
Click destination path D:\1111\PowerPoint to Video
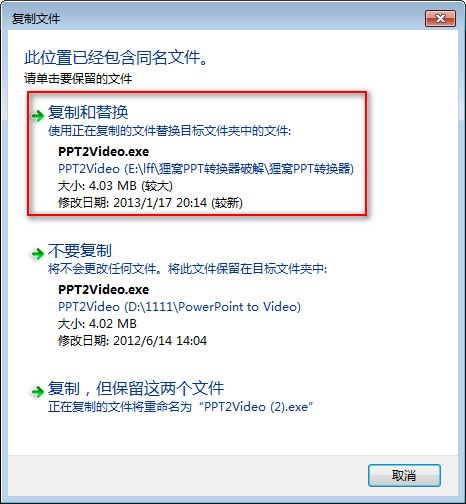[x=213, y=307]
